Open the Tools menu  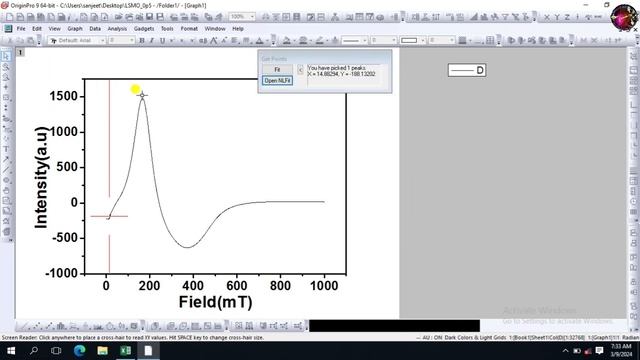pos(167,29)
